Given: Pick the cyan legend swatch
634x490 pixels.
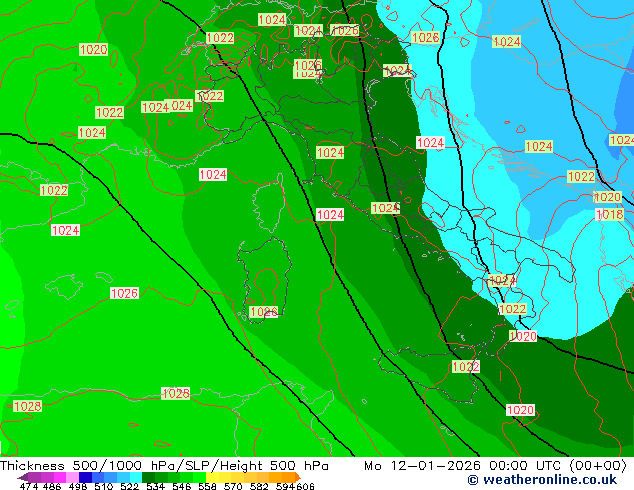Looking at the screenshot, I should click(x=136, y=477).
